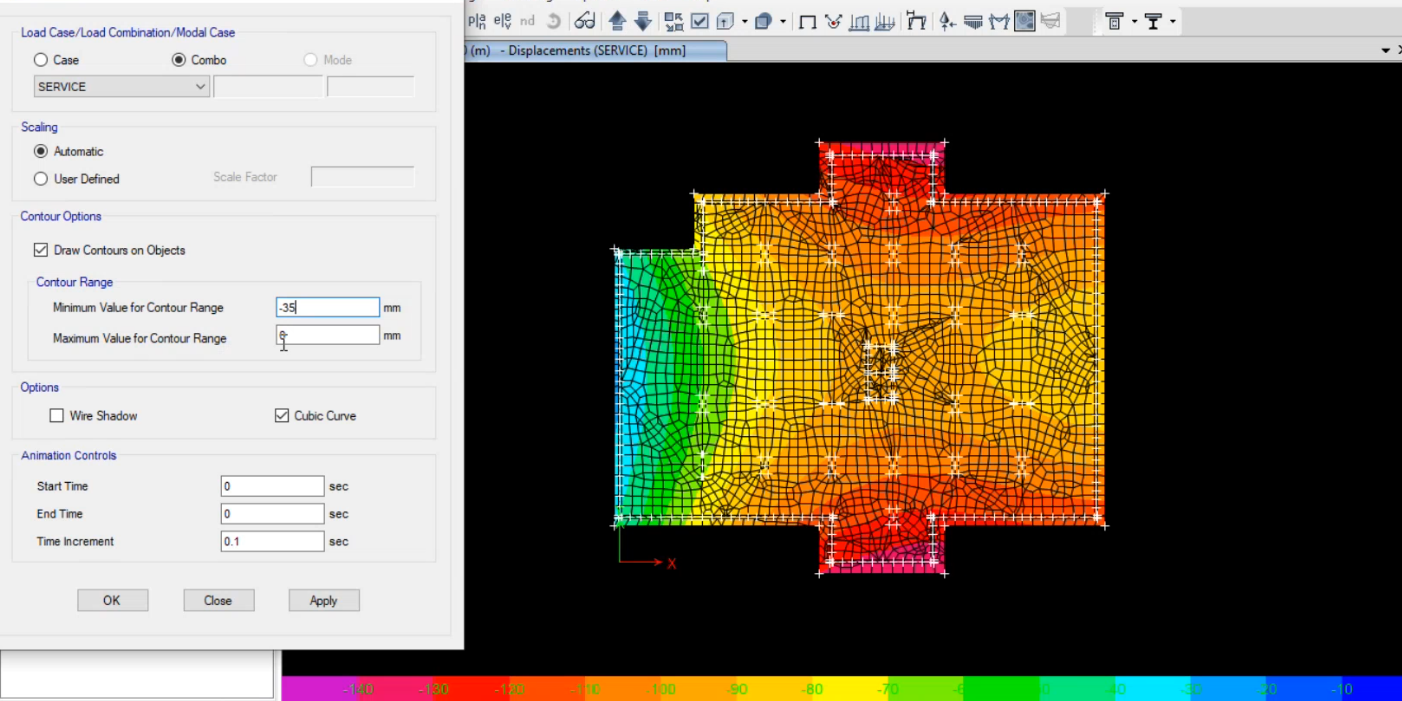Show deformed shape icon in toolbar
1402x701 pixels.
[859, 22]
